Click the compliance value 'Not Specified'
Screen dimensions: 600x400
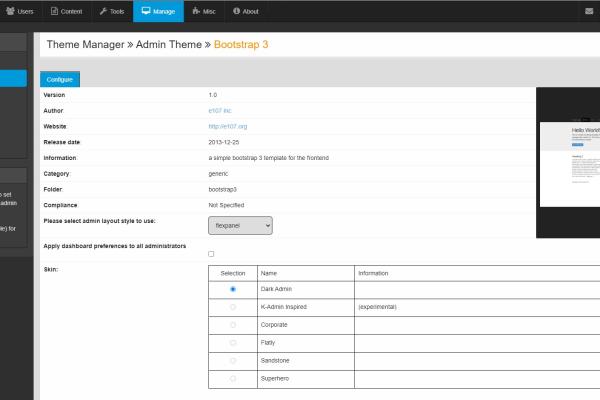(226, 205)
